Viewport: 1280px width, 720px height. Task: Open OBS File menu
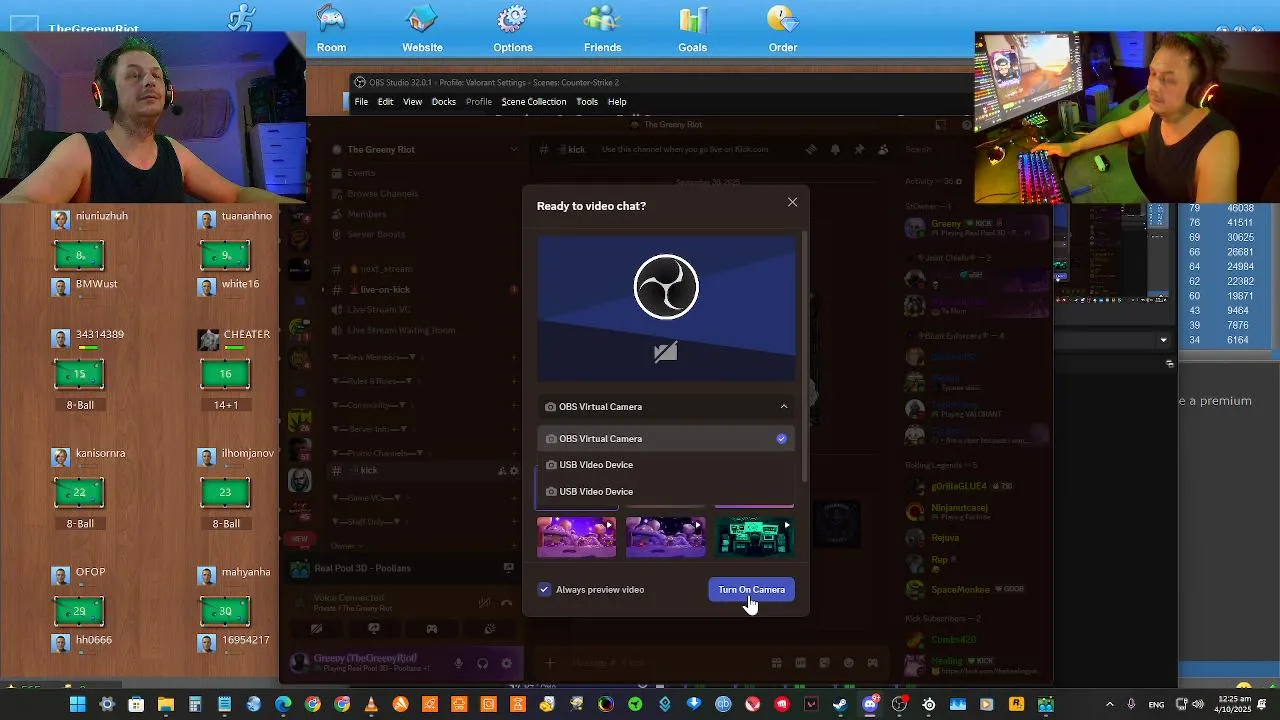coord(361,102)
